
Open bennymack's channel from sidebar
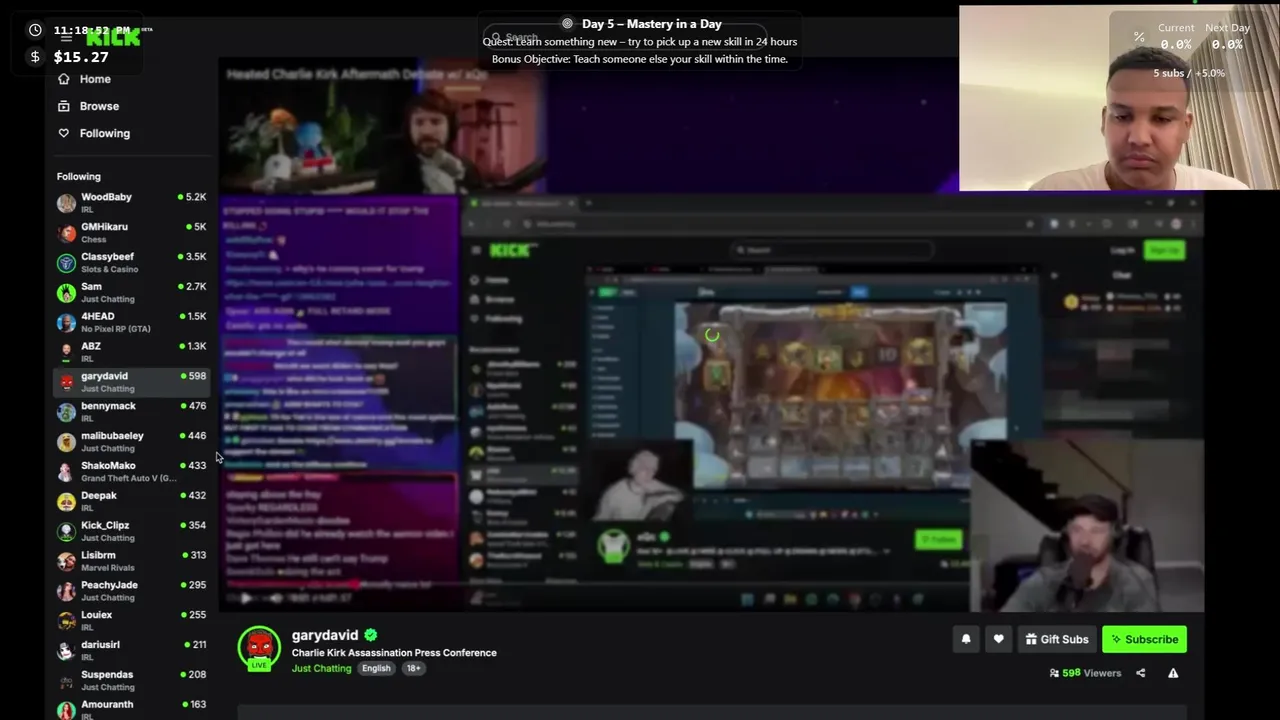coord(131,411)
